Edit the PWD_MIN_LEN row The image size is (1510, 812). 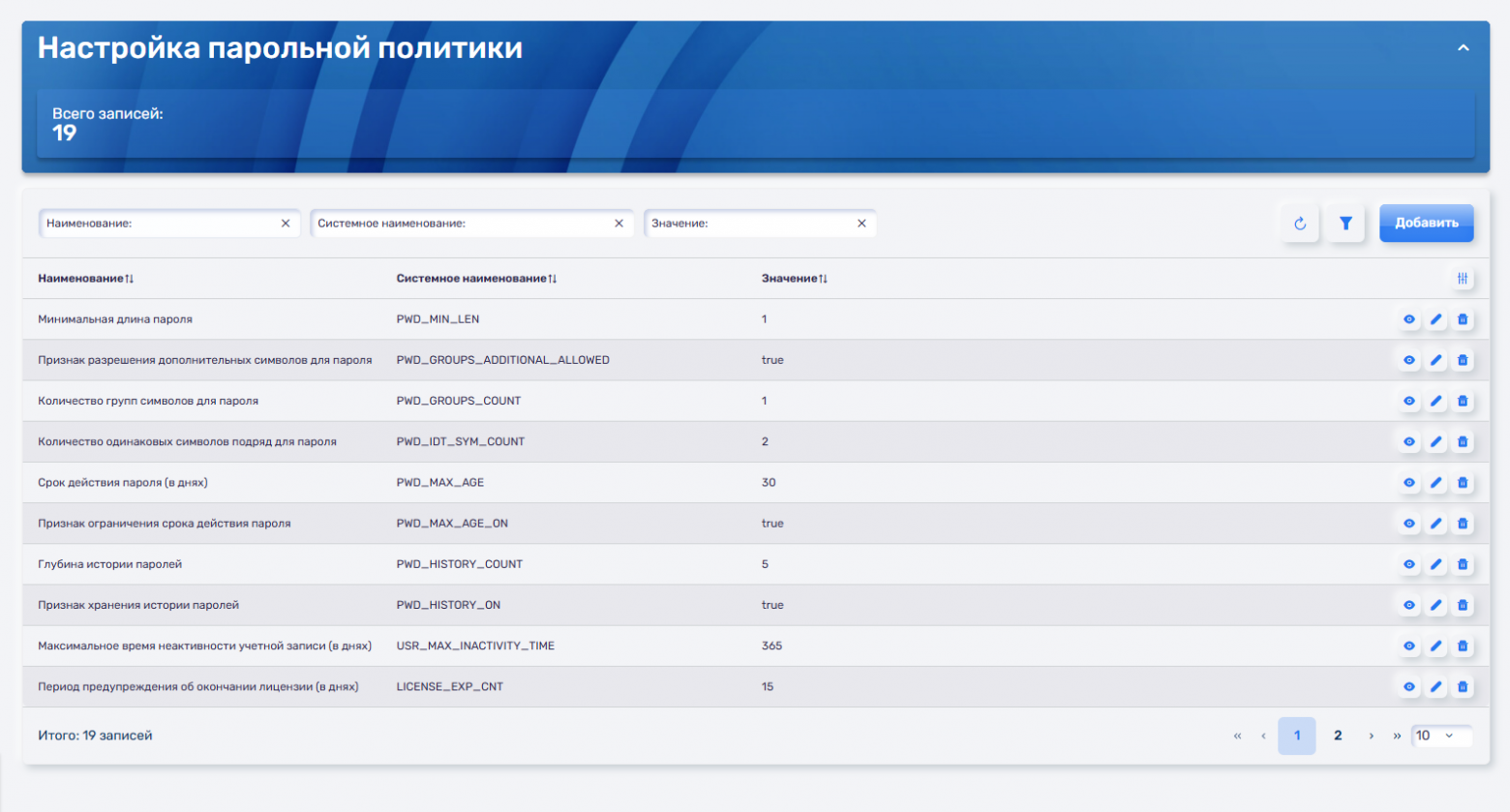[1436, 319]
